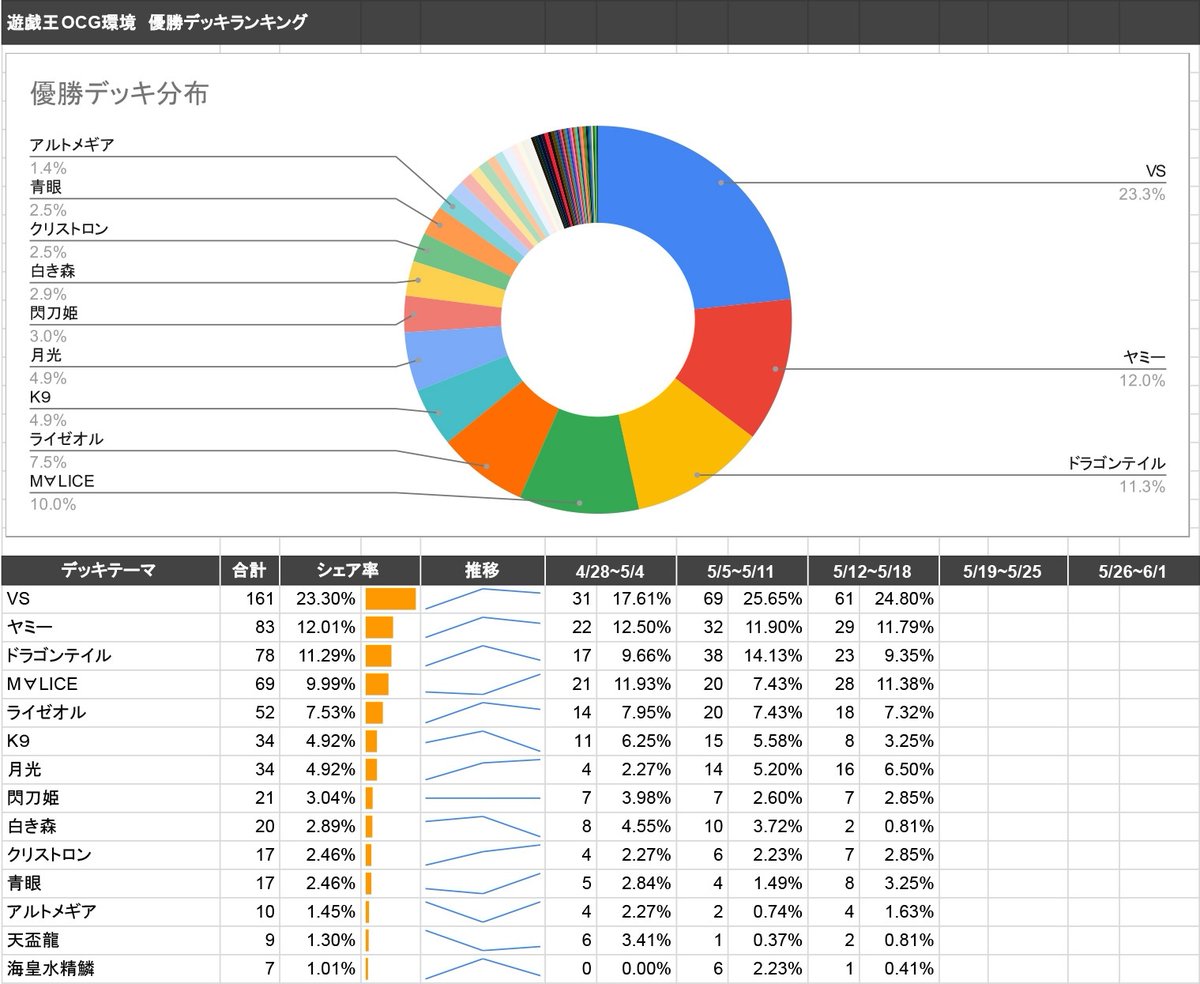This screenshot has width=1200, height=984.
Task: Click the 4.55% cell in 白き森 row
Action: pos(637,826)
